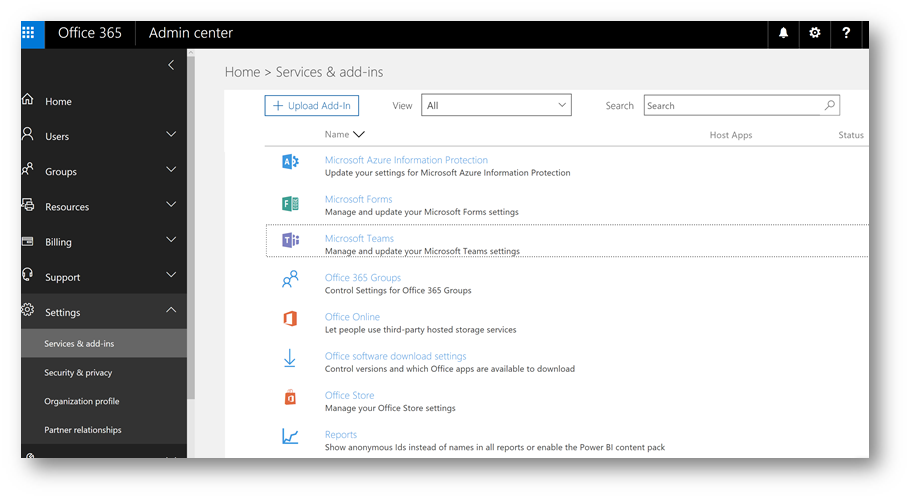The width and height of the screenshot is (911, 500).
Task: Expand the Billing menu chevron
Action: tap(171, 240)
